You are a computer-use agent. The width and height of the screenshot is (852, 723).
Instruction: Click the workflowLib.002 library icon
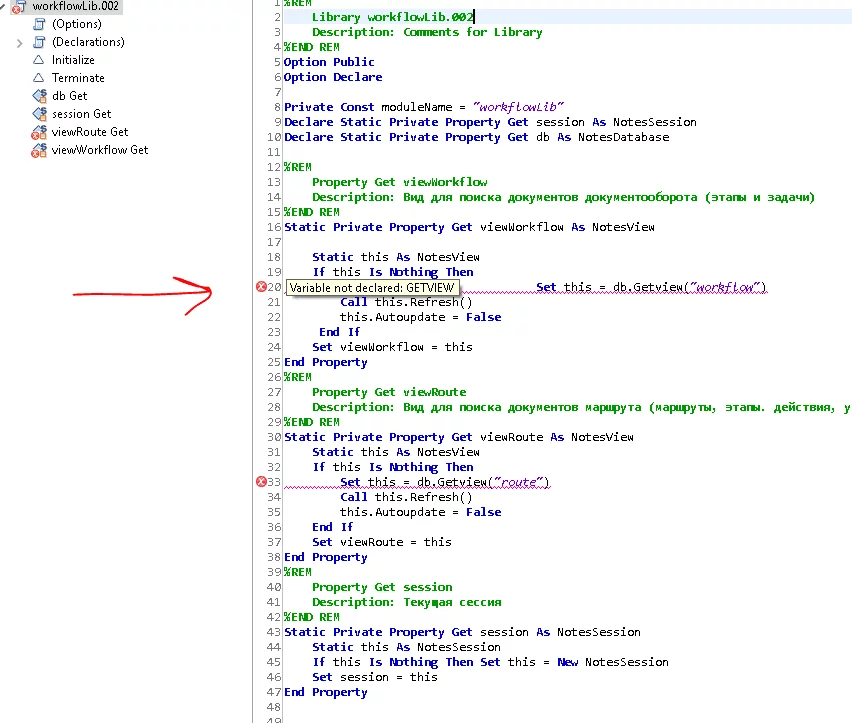tap(18, 7)
